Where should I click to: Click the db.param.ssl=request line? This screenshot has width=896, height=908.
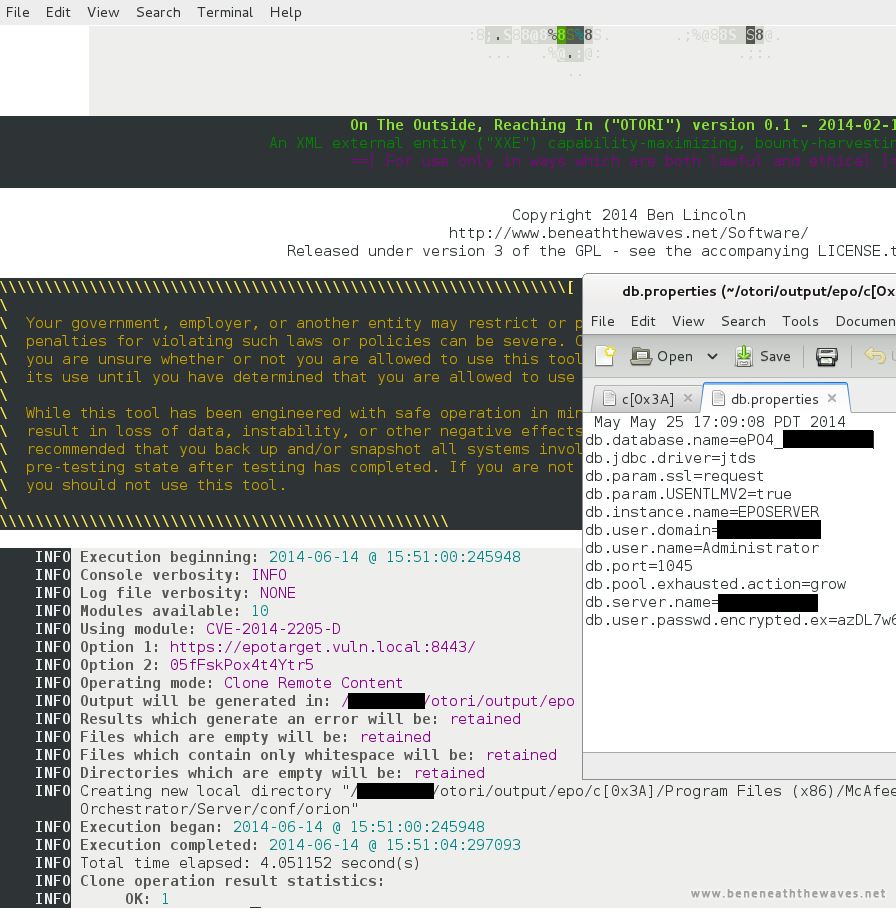pos(674,476)
